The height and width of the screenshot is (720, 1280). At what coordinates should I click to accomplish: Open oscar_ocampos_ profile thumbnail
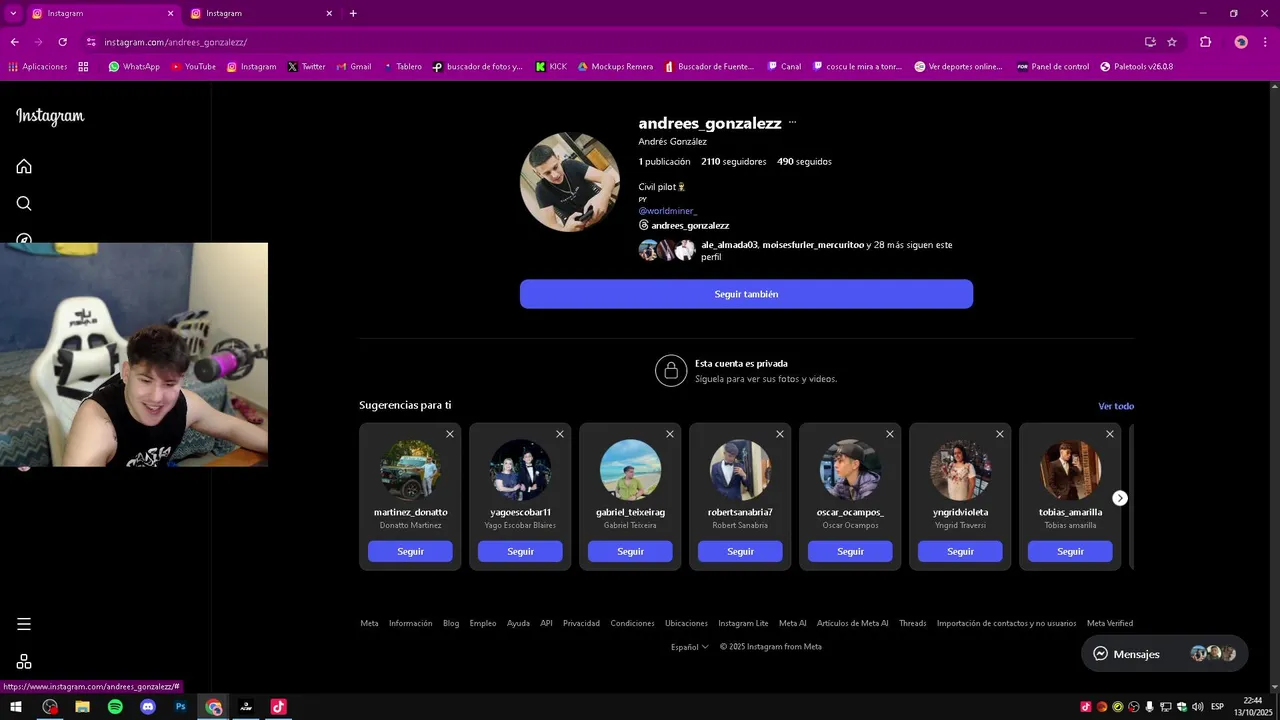coord(850,470)
